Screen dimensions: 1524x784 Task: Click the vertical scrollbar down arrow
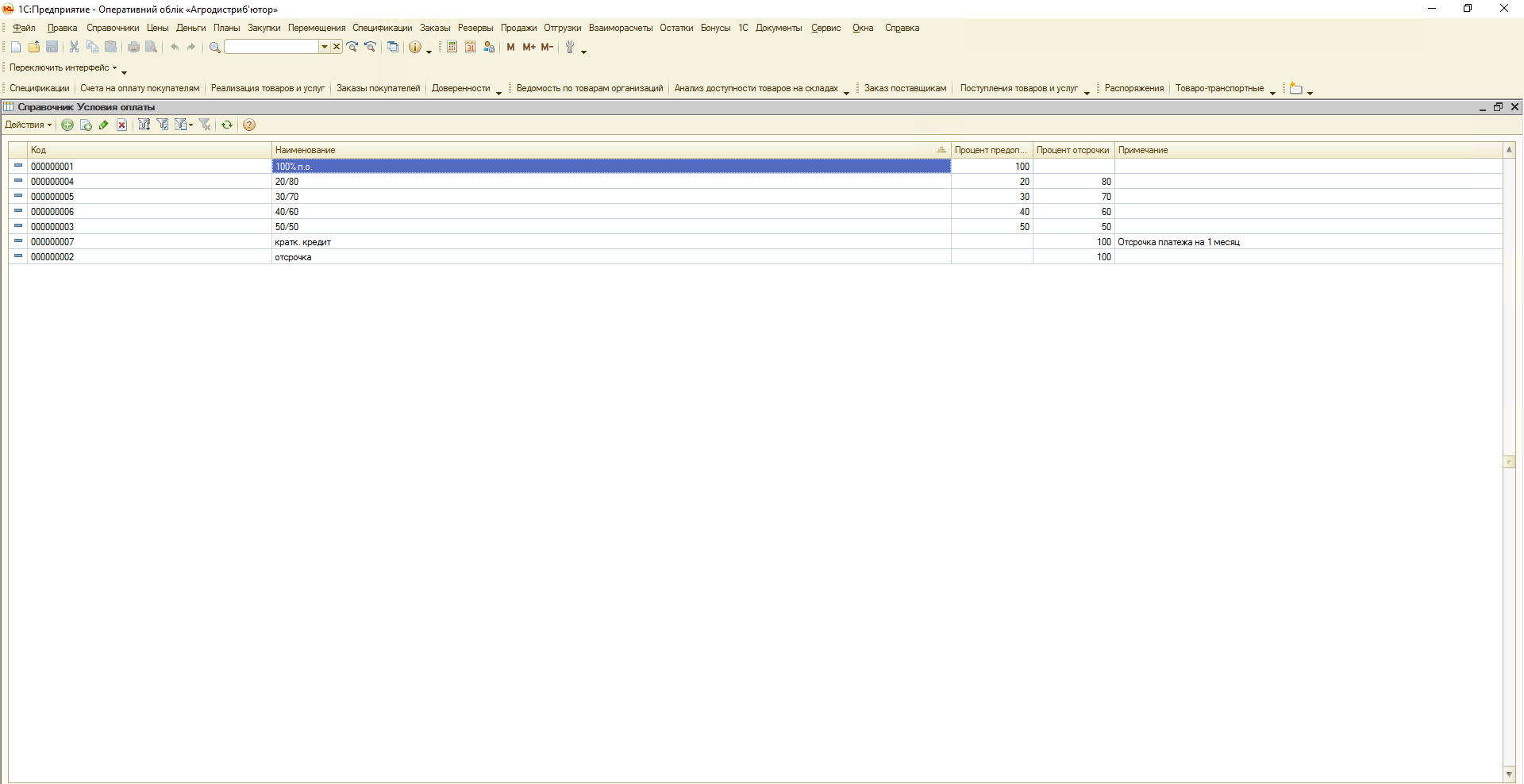1509,774
